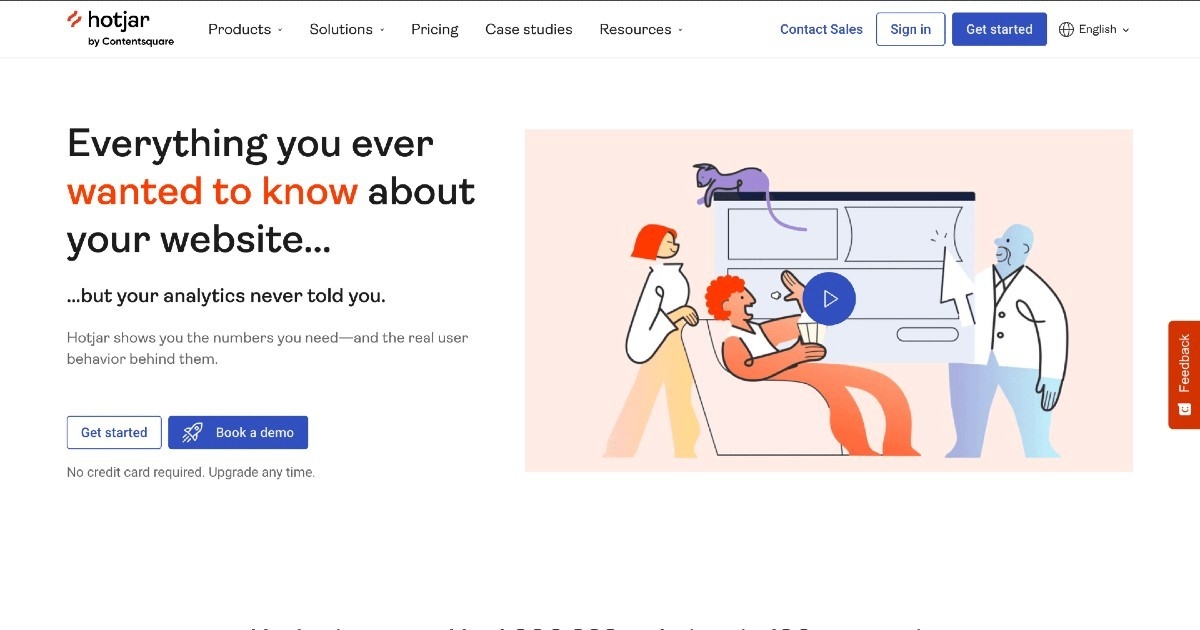Viewport: 1200px width, 630px height.
Task: Click the purple cat in the illustration
Action: tap(732, 184)
